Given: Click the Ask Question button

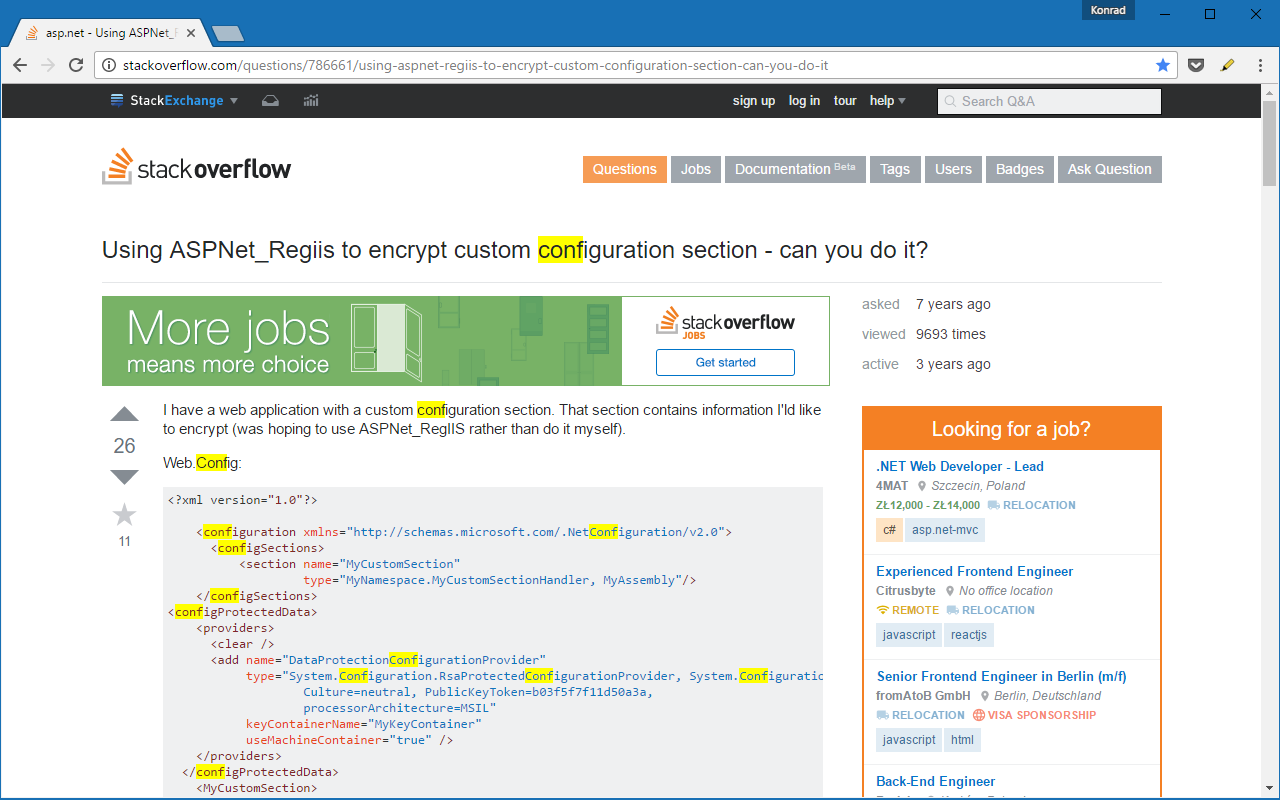Looking at the screenshot, I should 1109,169.
